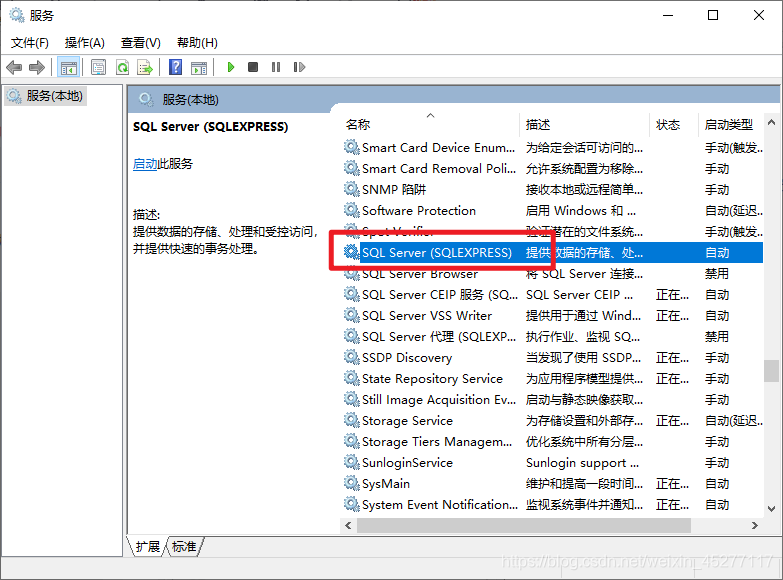Click the gear icon of SysMain
The image size is (783, 580).
click(x=352, y=483)
